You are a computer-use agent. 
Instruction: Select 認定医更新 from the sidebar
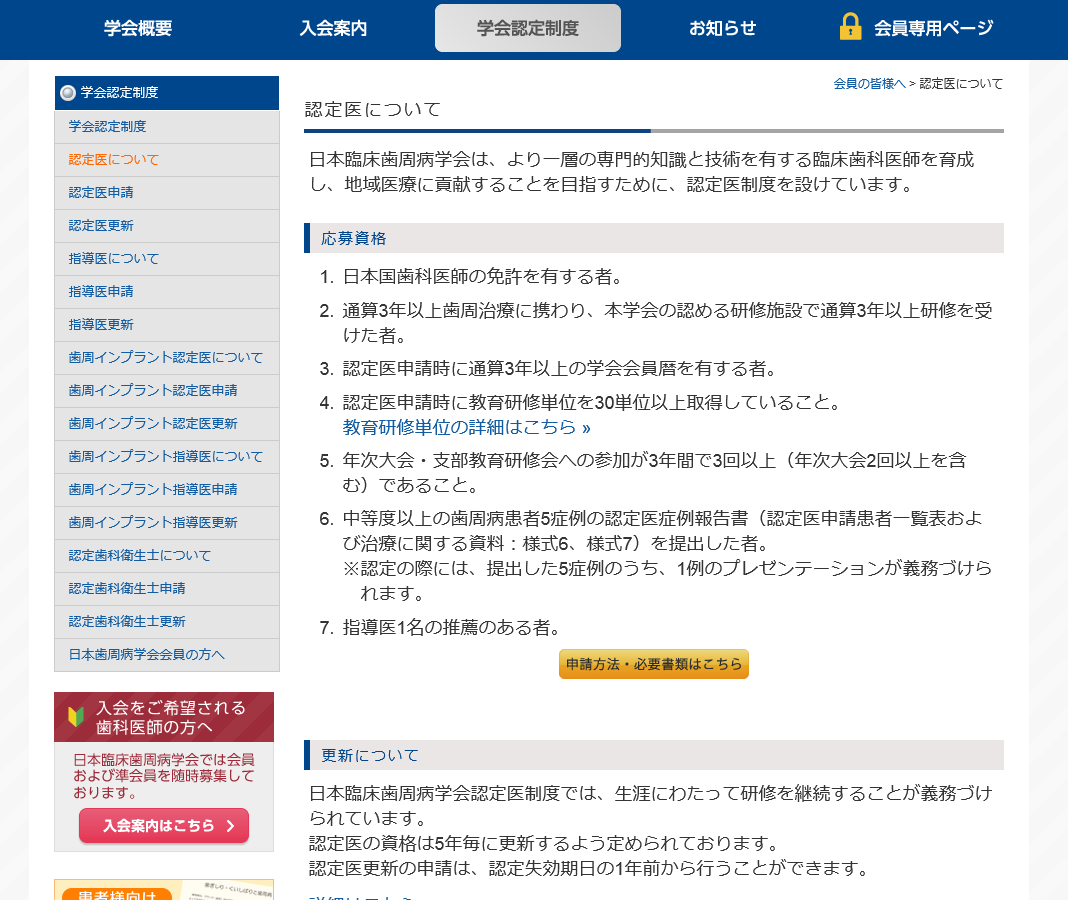click(101, 225)
